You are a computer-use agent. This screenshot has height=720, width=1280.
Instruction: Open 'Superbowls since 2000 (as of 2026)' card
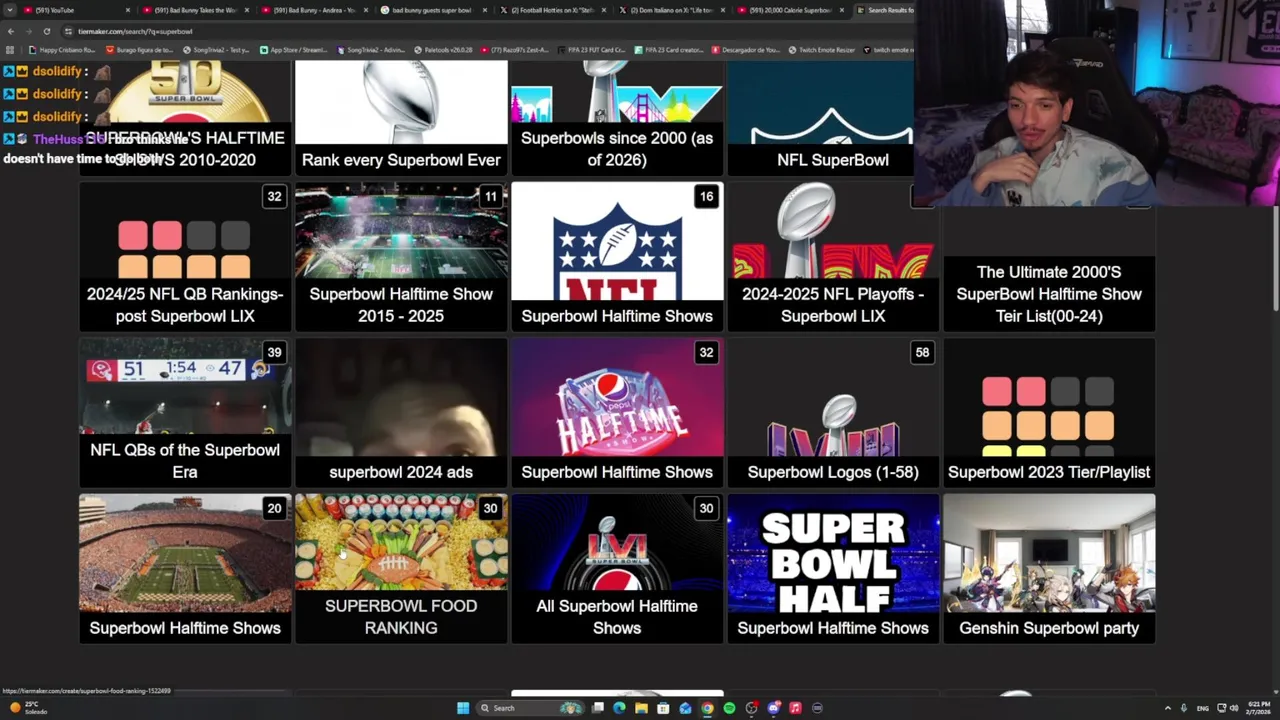pos(617,117)
